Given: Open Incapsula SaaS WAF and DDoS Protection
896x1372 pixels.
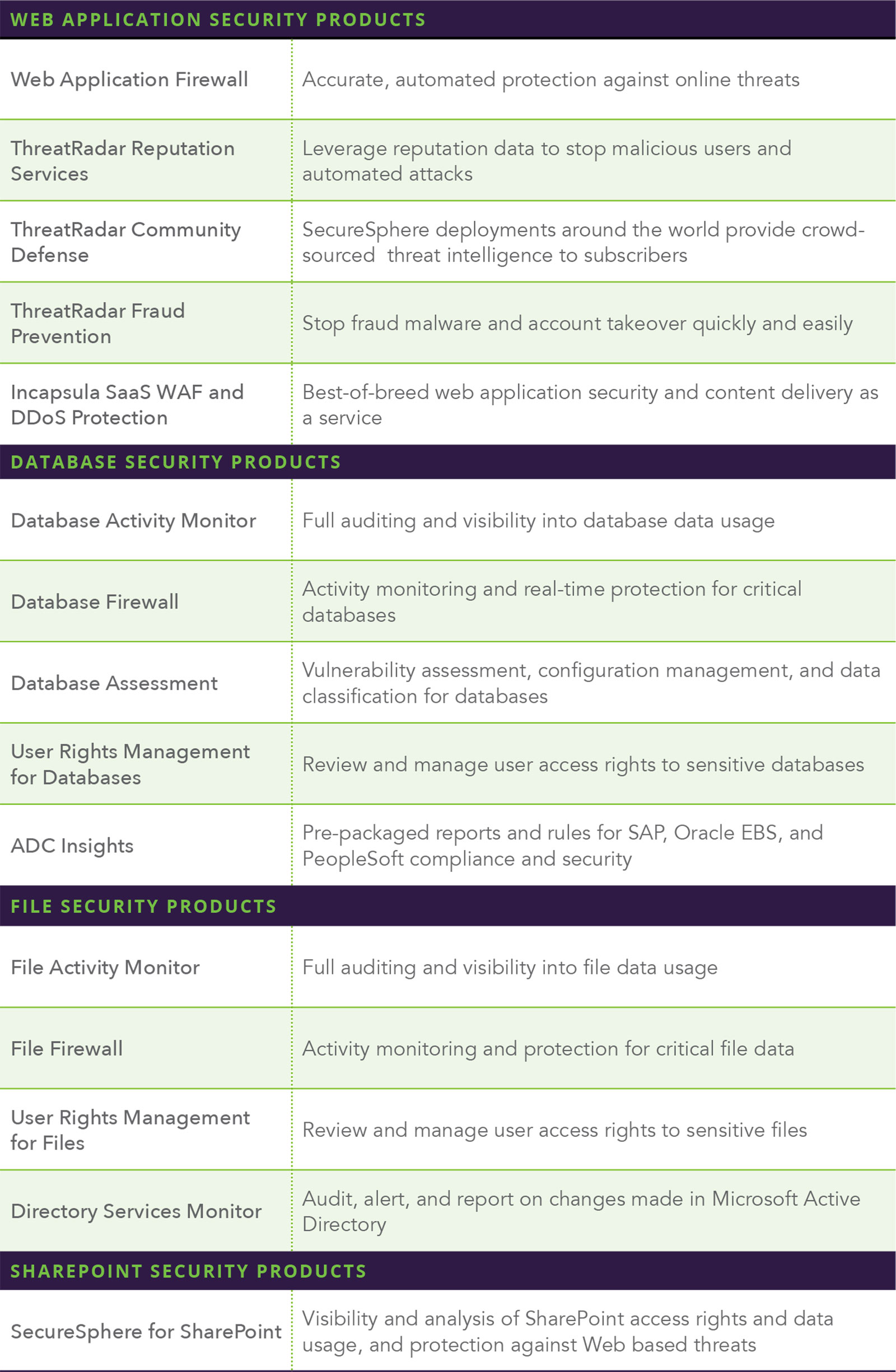Looking at the screenshot, I should pos(127,405).
